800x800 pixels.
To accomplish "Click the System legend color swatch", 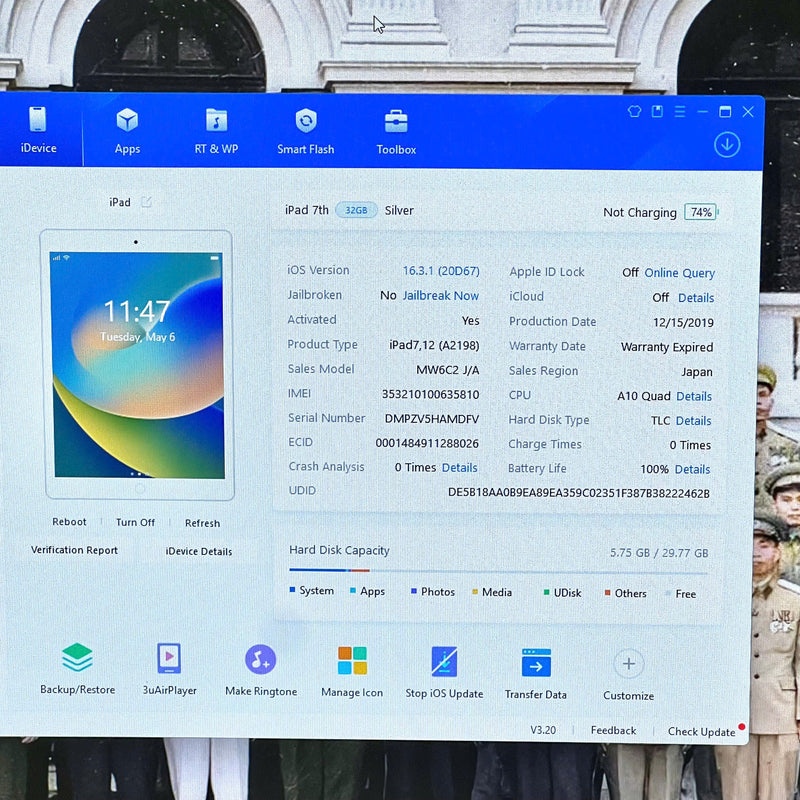I will pos(292,590).
